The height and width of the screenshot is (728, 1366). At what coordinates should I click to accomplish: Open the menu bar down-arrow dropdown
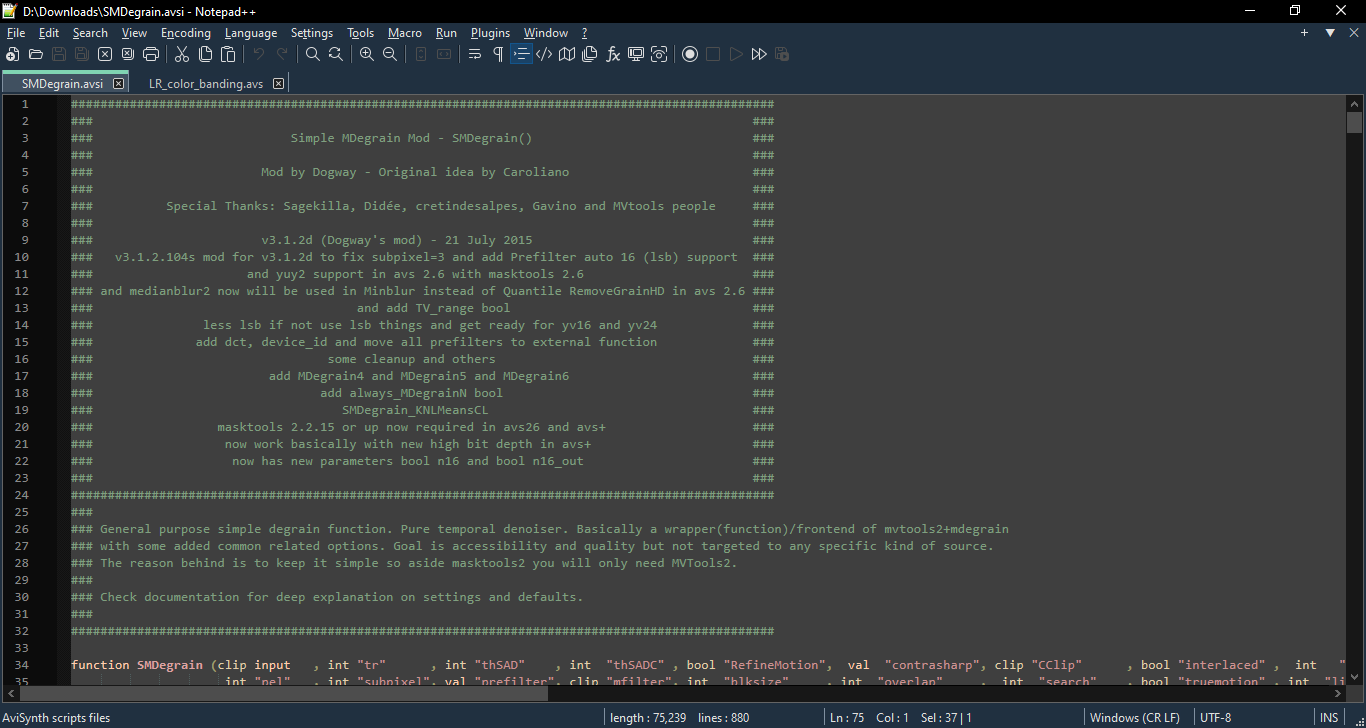[1330, 33]
